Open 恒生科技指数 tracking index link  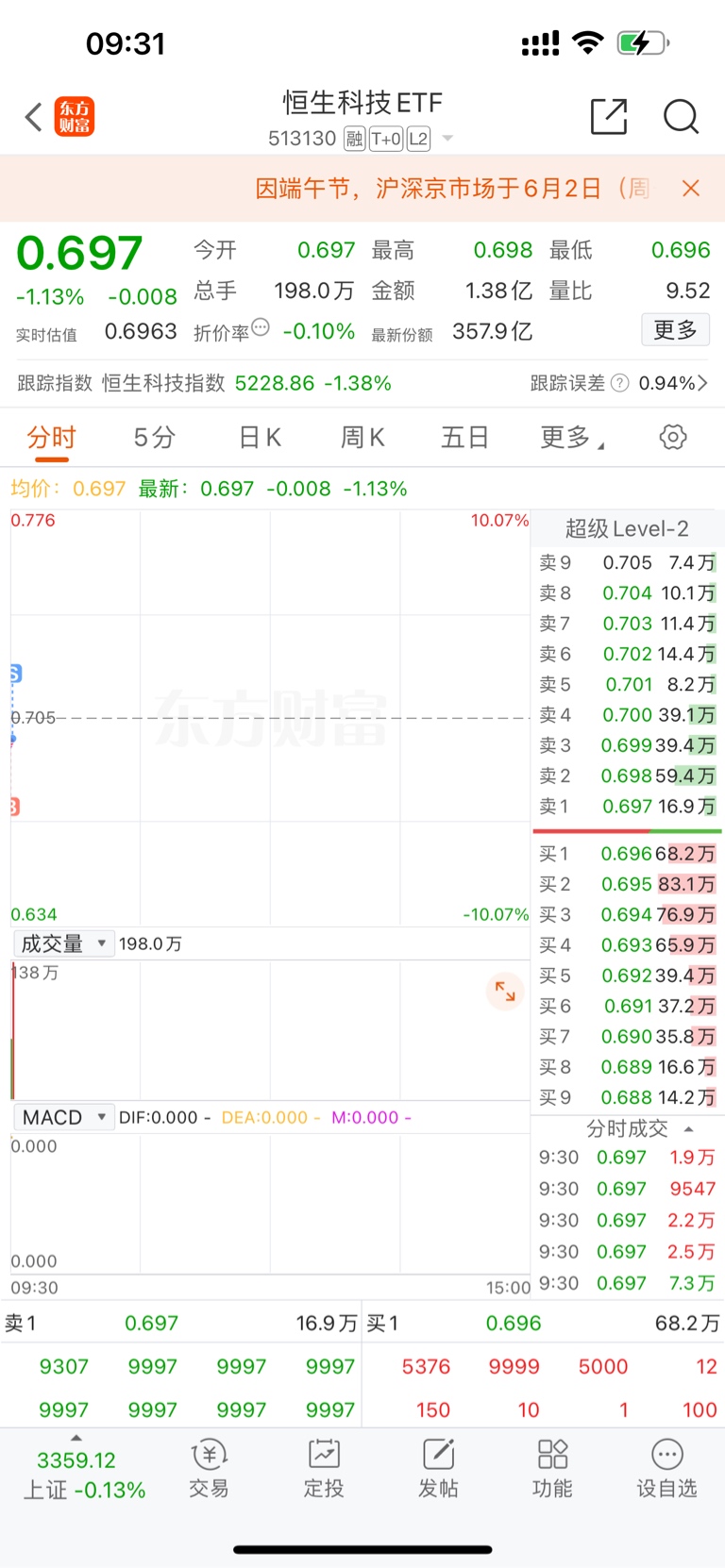163,383
